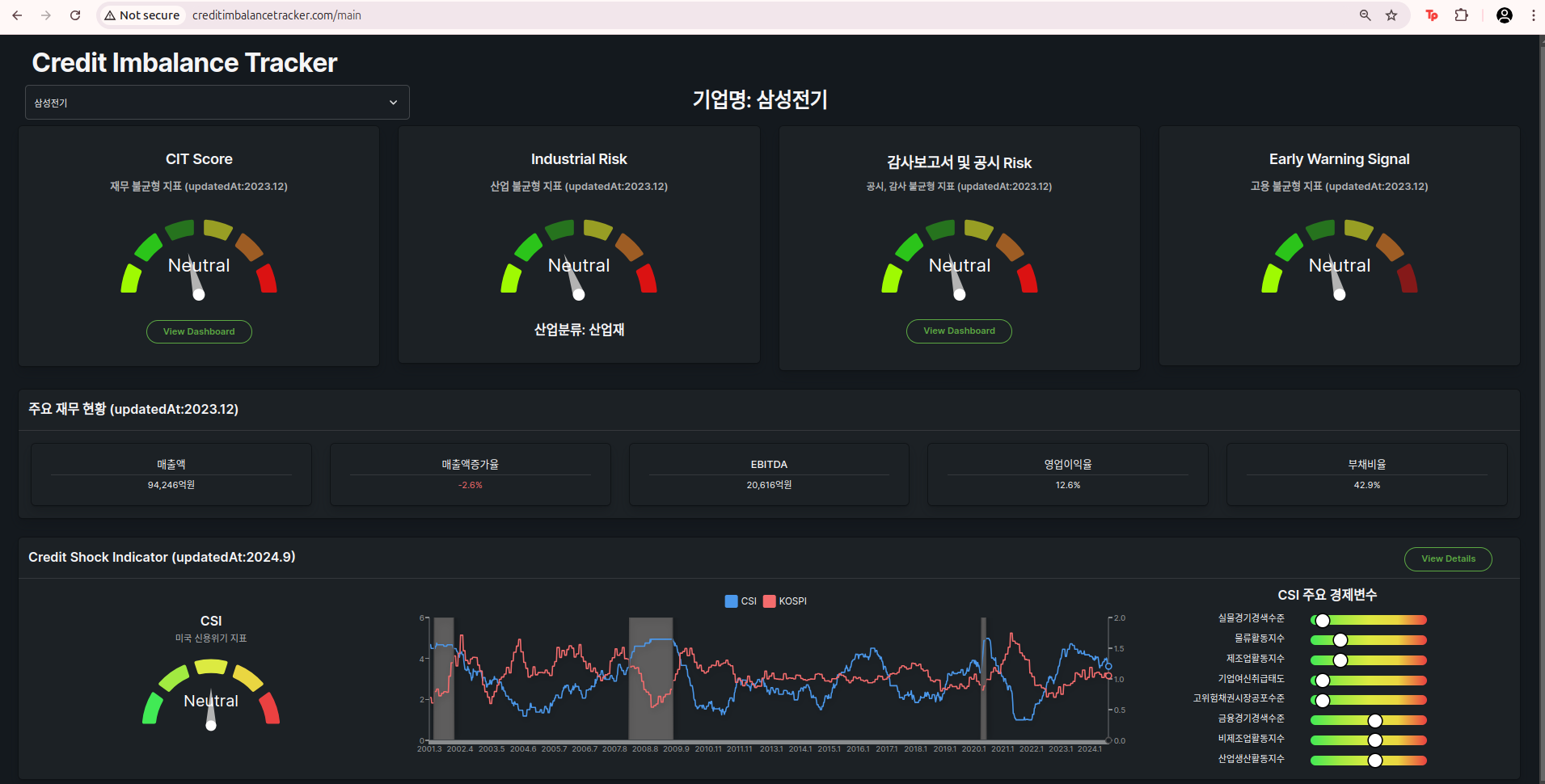Open the 삼성전기 company dropdown
This screenshot has width=1545, height=784.
point(217,103)
